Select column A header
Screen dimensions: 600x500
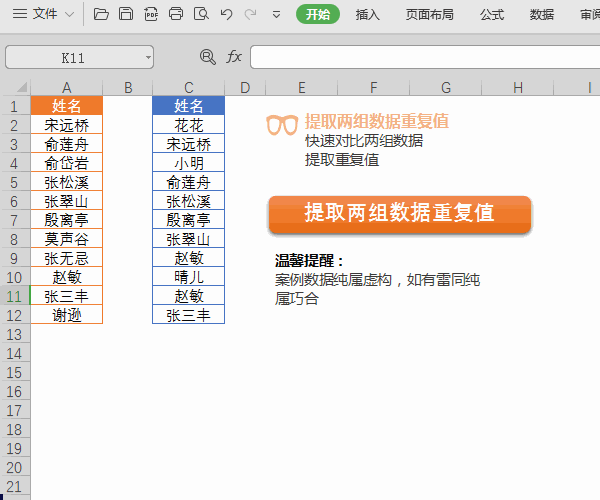point(67,88)
